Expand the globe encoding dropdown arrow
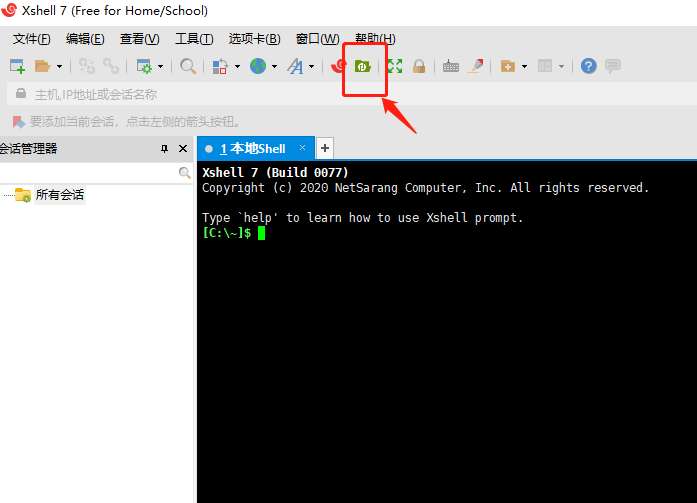The height and width of the screenshot is (503, 697). [x=274, y=67]
